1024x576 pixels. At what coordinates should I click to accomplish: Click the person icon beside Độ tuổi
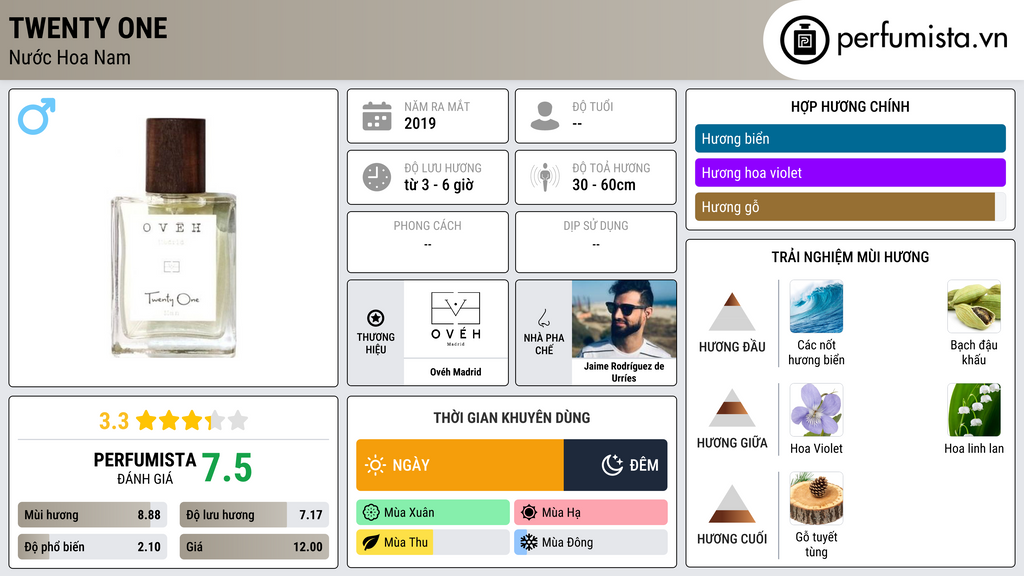point(545,116)
